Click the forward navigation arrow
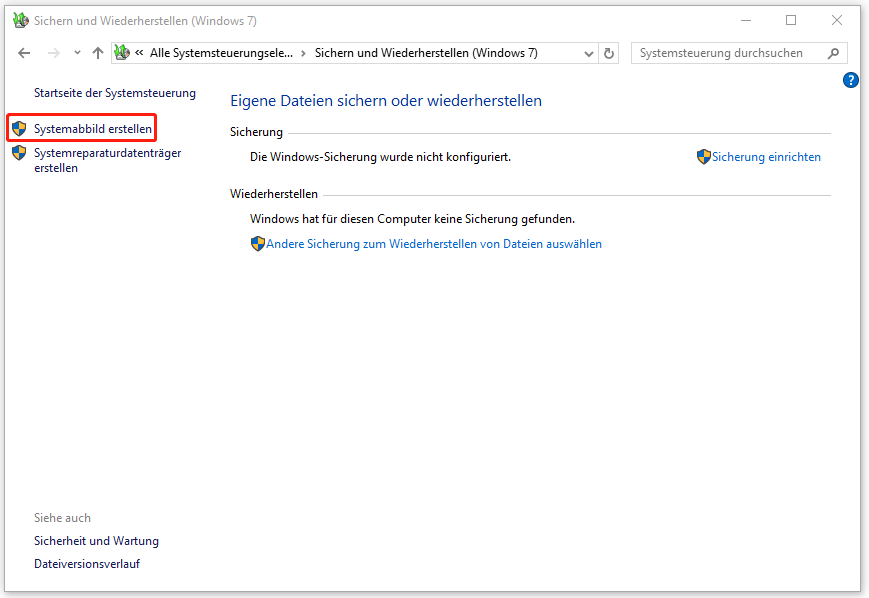869x598 pixels. [54, 53]
